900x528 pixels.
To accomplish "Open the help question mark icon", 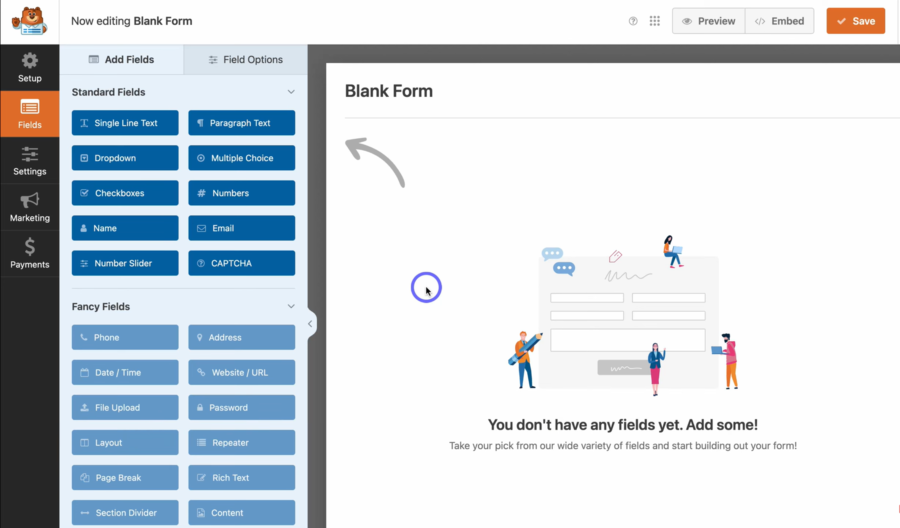I will click(x=633, y=21).
